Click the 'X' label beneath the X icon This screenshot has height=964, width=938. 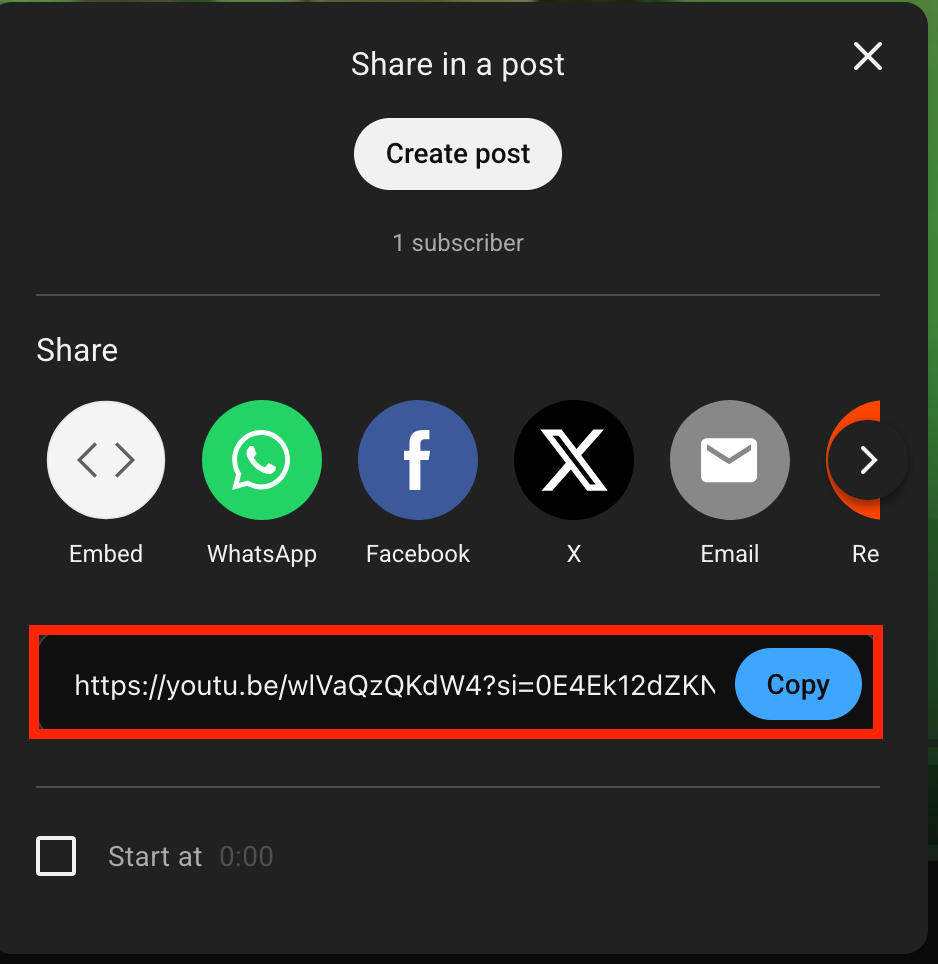573,554
